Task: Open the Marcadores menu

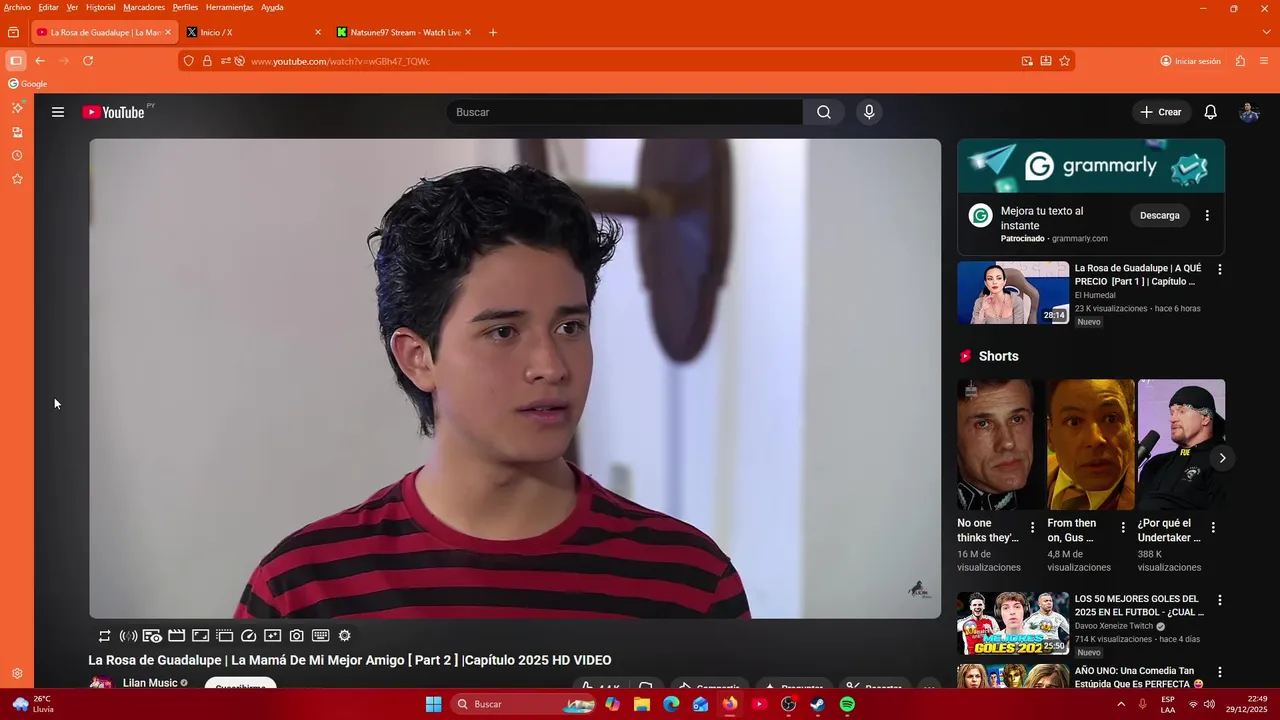Action: tap(144, 7)
